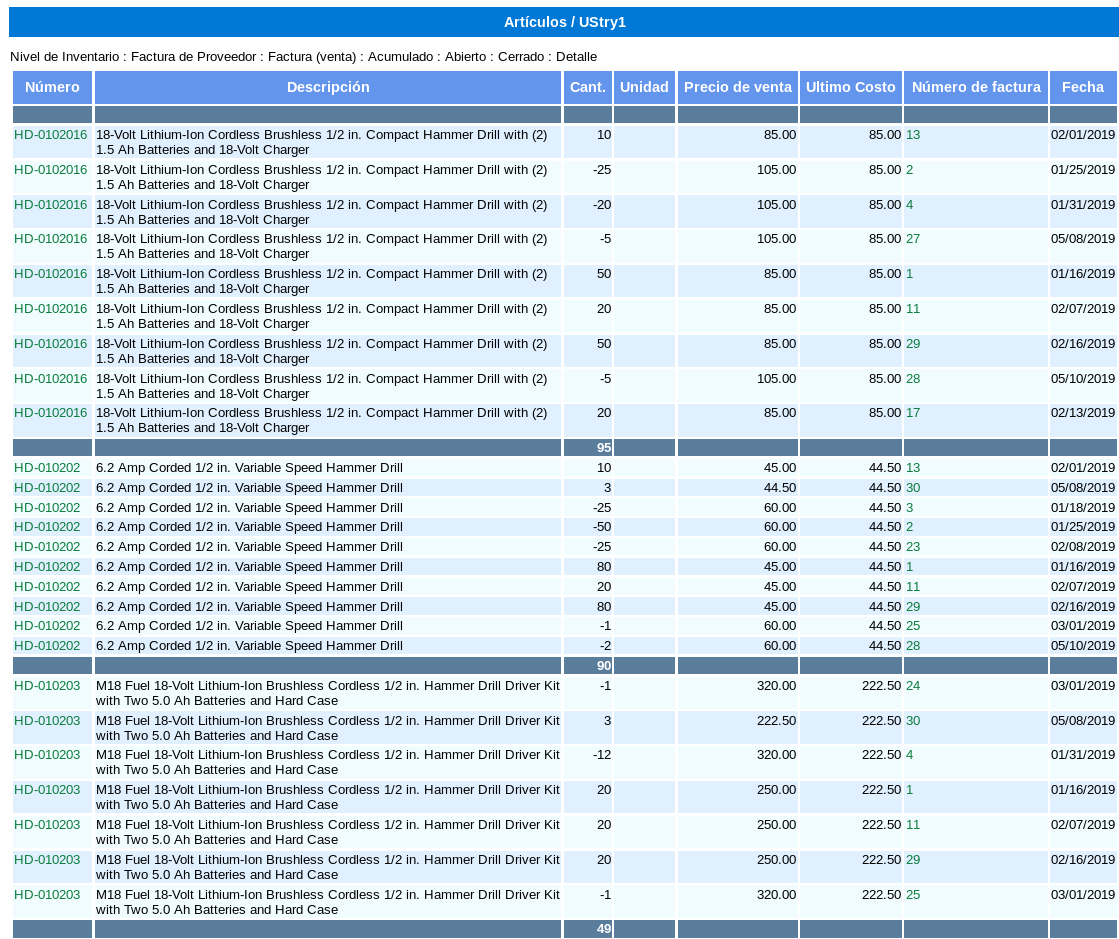Image resolution: width=1119 pixels, height=939 pixels.
Task: Open the Nivel de Inventario report link
Action: tap(64, 57)
